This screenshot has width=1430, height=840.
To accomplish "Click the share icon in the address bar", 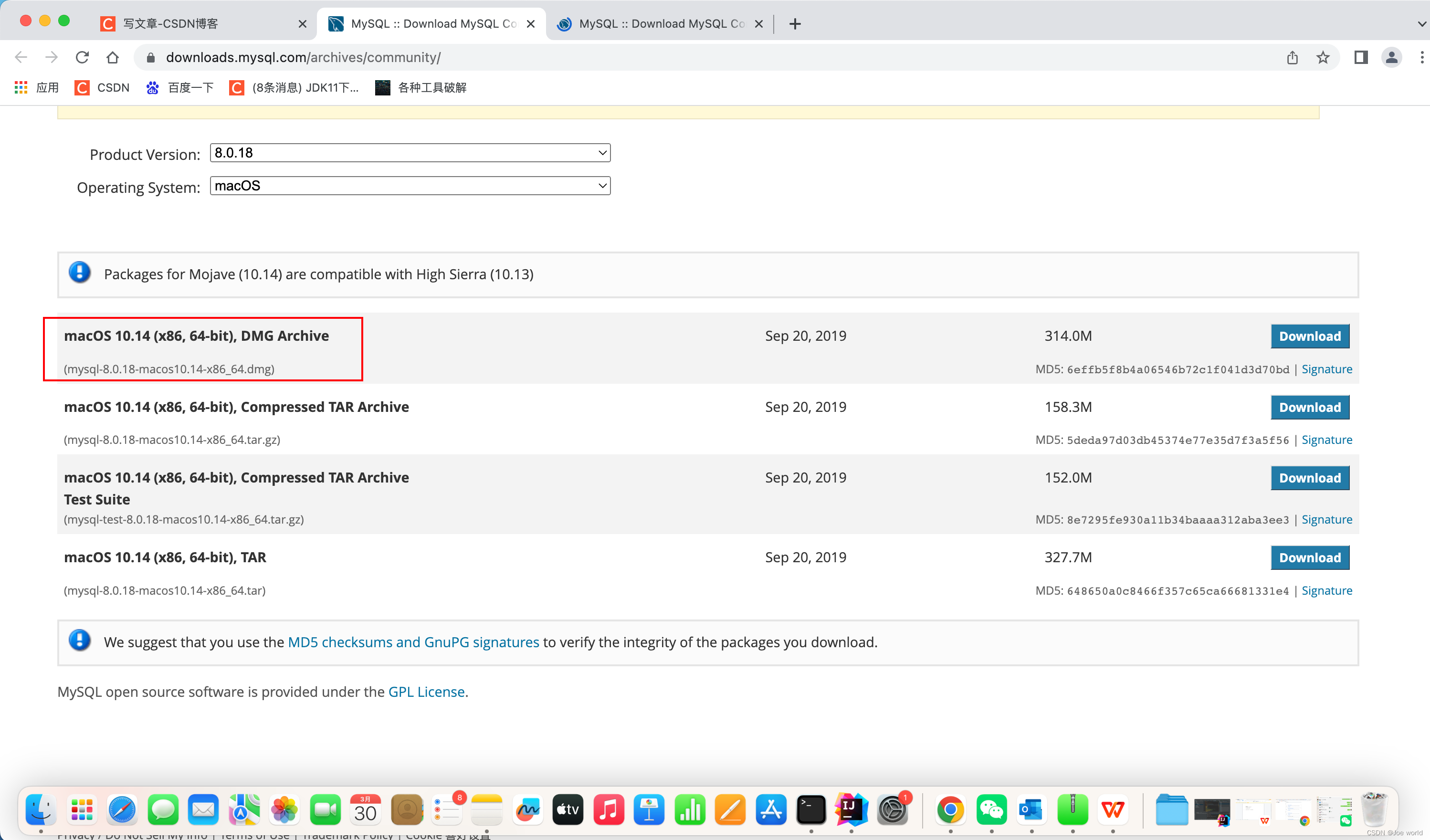I will click(x=1292, y=57).
